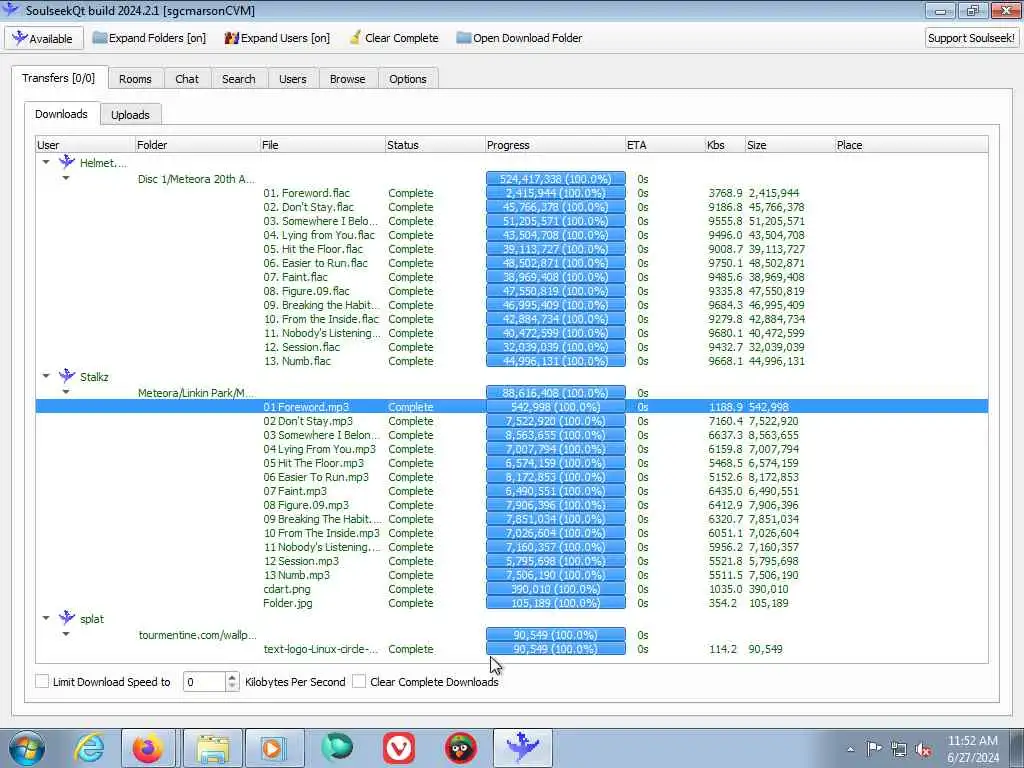Image resolution: width=1024 pixels, height=768 pixels.
Task: Click the Action Center flag tray icon
Action: pos(874,748)
